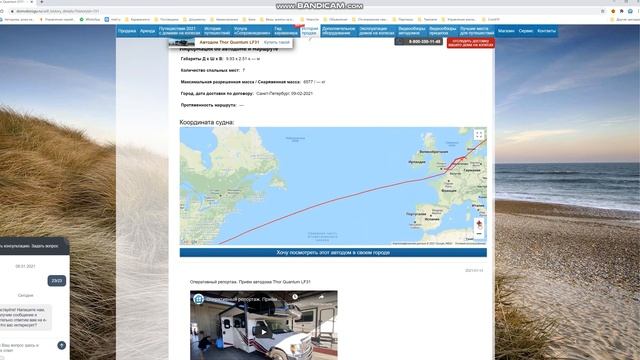Open the Chrome extensions puzzle icon
Screen dimensions: 640x360
(x=622, y=11)
